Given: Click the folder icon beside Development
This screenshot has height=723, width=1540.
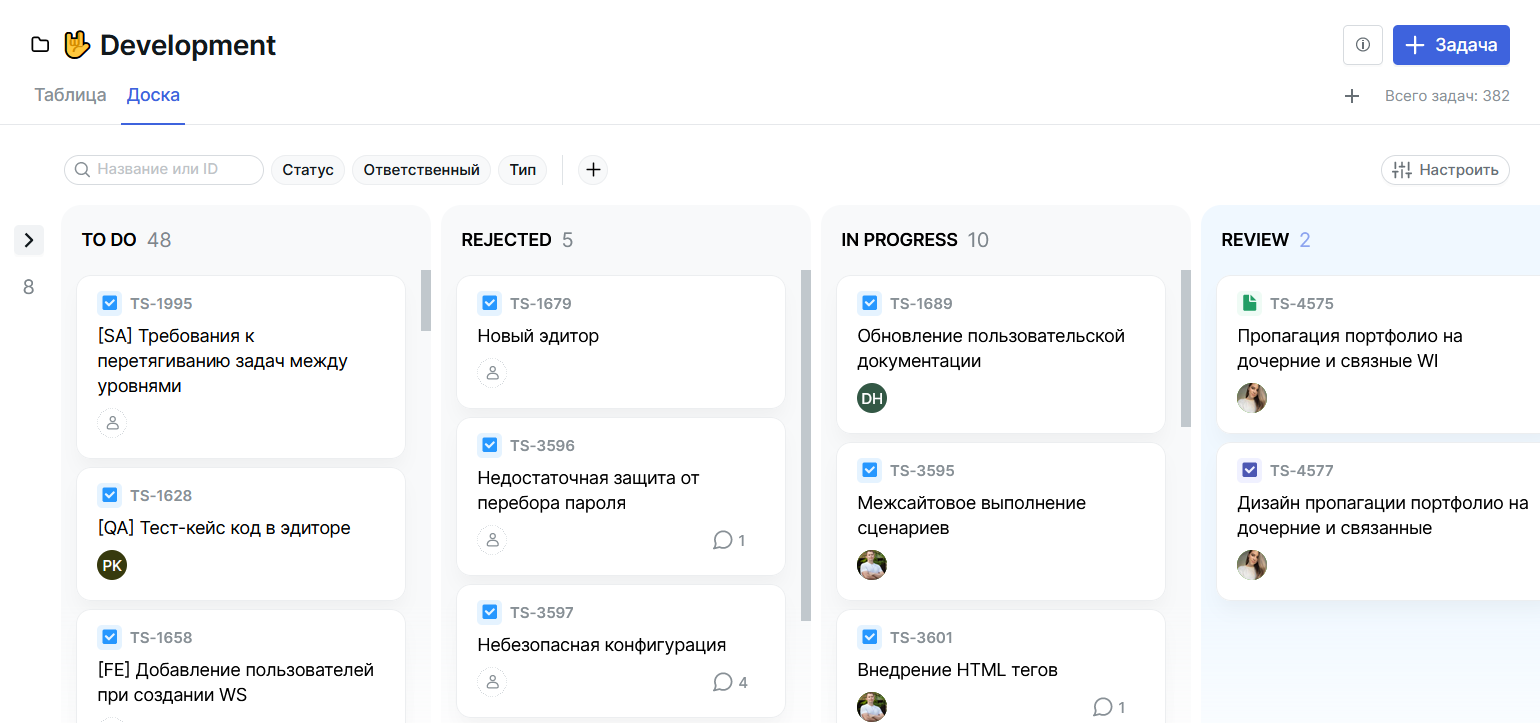Looking at the screenshot, I should coord(40,45).
